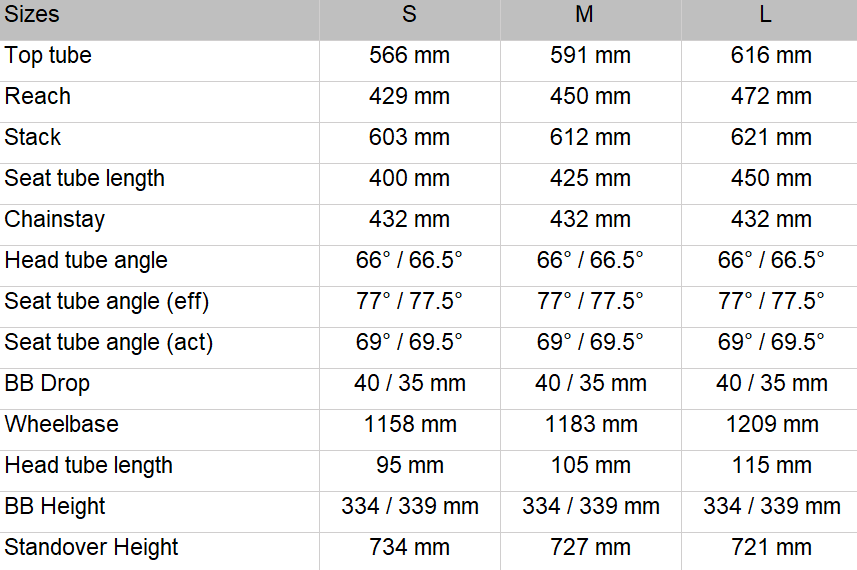Click the Chainstay row label
The height and width of the screenshot is (570, 857).
tap(55, 220)
